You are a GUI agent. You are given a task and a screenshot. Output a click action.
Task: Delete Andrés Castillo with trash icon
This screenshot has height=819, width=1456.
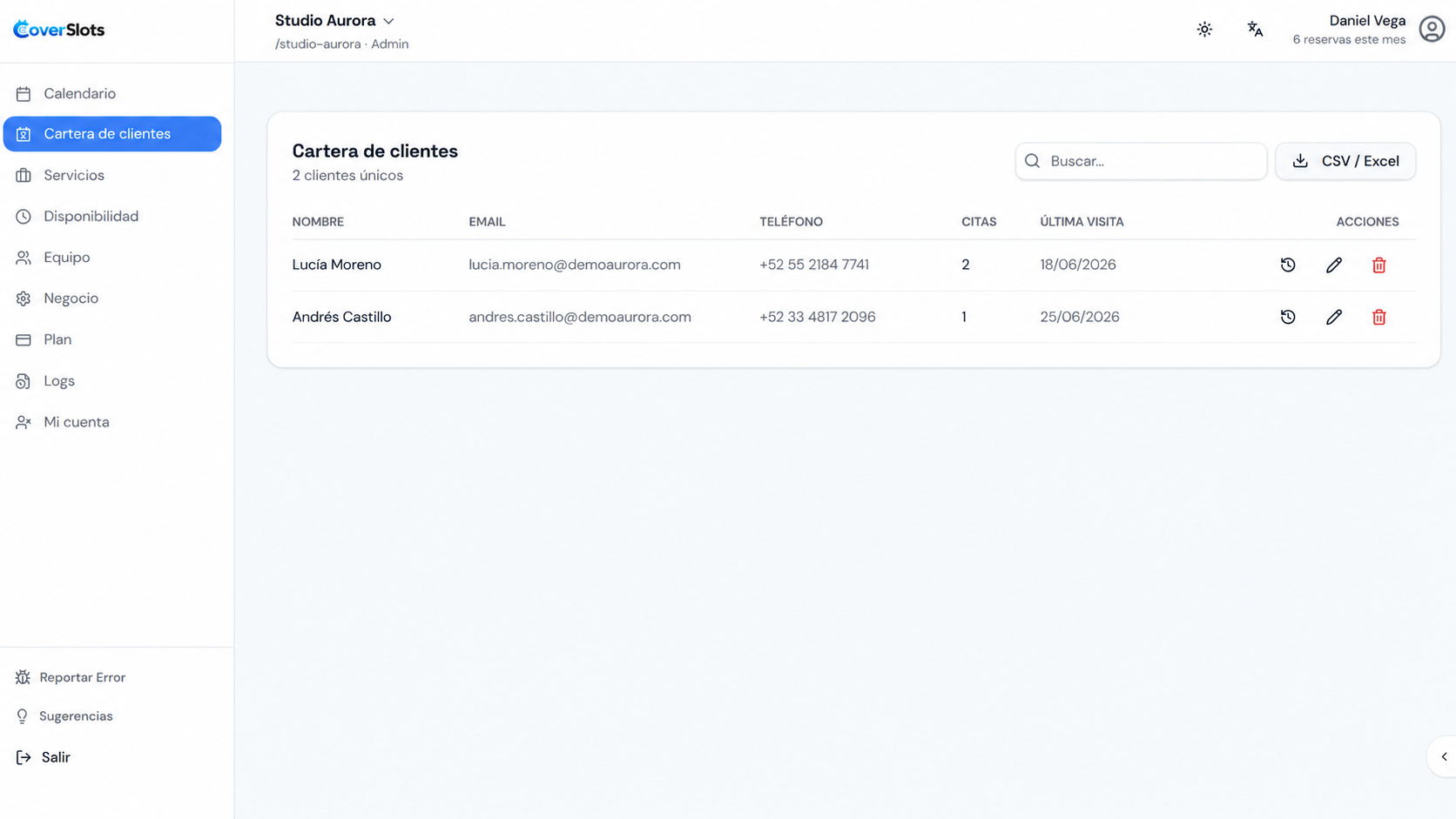point(1379,317)
